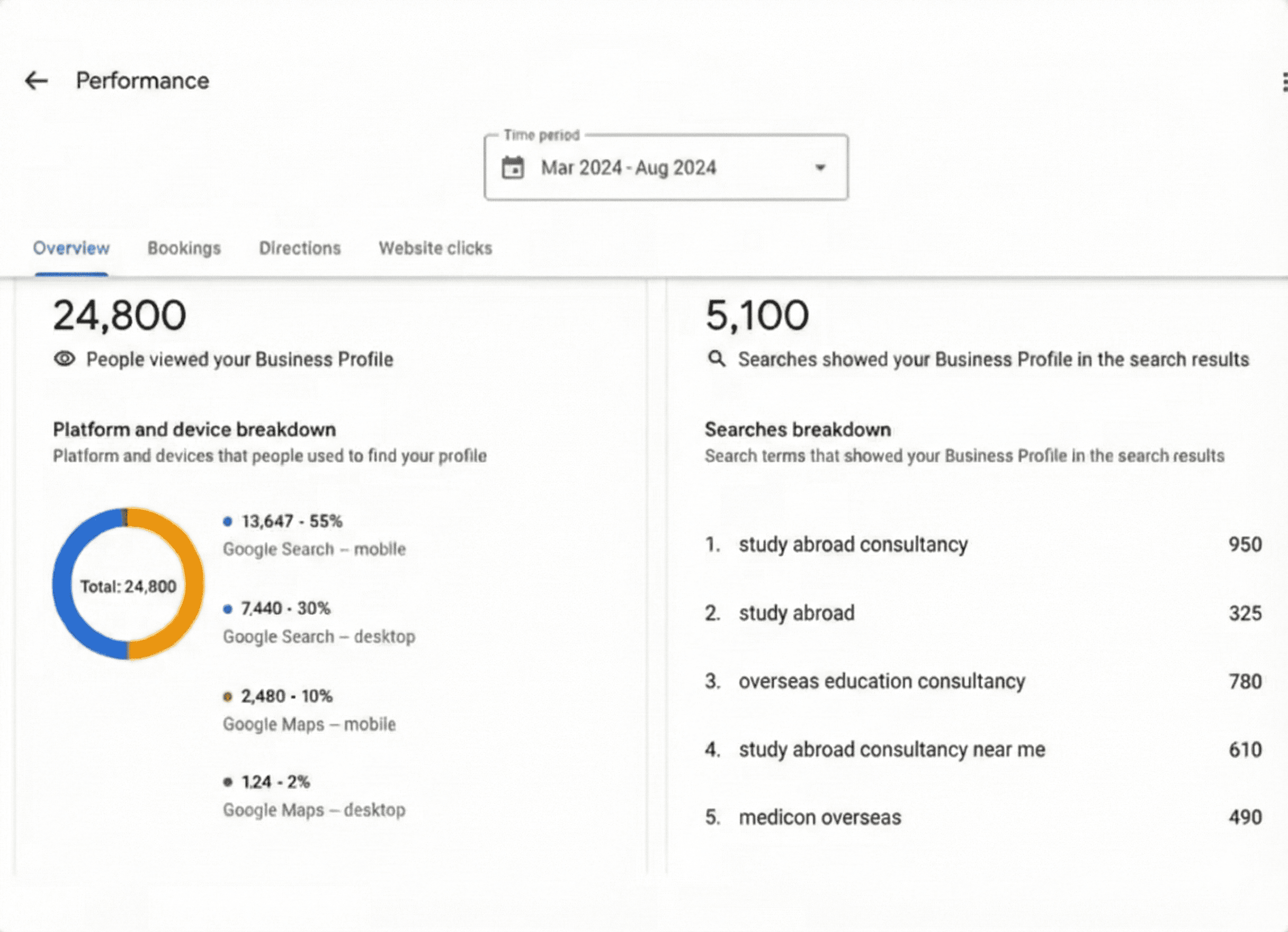Select the medicon overseas search term
The image size is (1288, 932).
click(819, 817)
